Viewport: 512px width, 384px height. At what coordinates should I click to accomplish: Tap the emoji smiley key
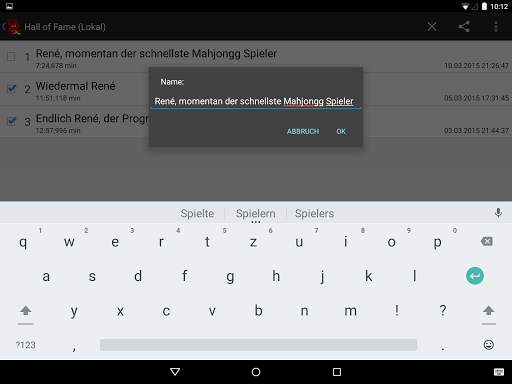488,345
